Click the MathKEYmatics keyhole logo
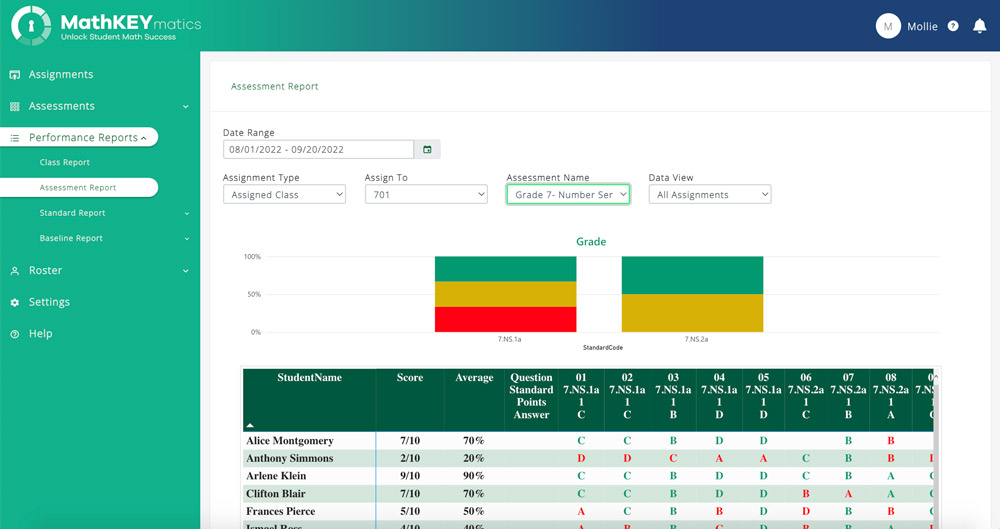The height and width of the screenshot is (529, 1000). [31, 26]
